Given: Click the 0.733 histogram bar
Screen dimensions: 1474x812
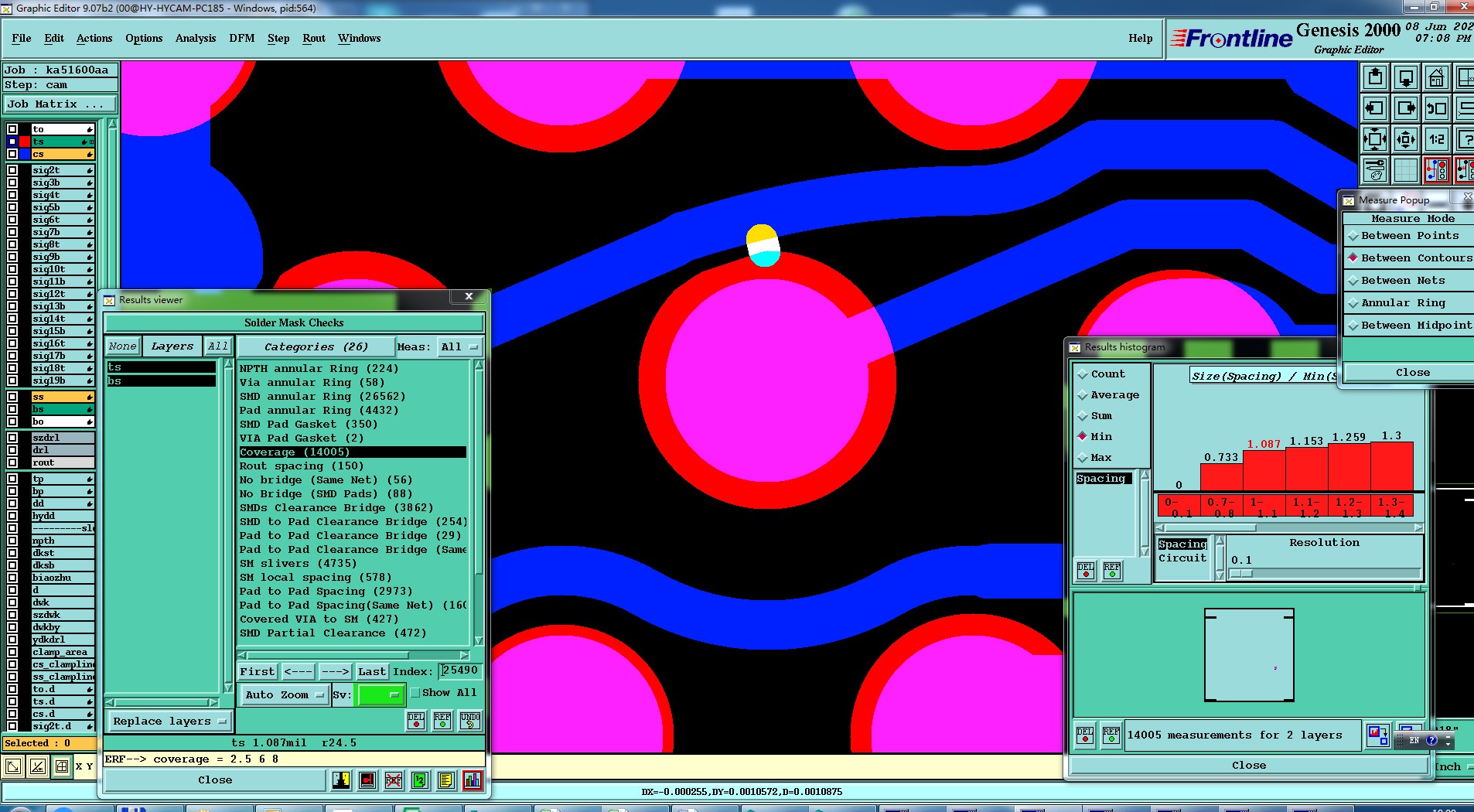Looking at the screenshot, I should coord(1222,476).
